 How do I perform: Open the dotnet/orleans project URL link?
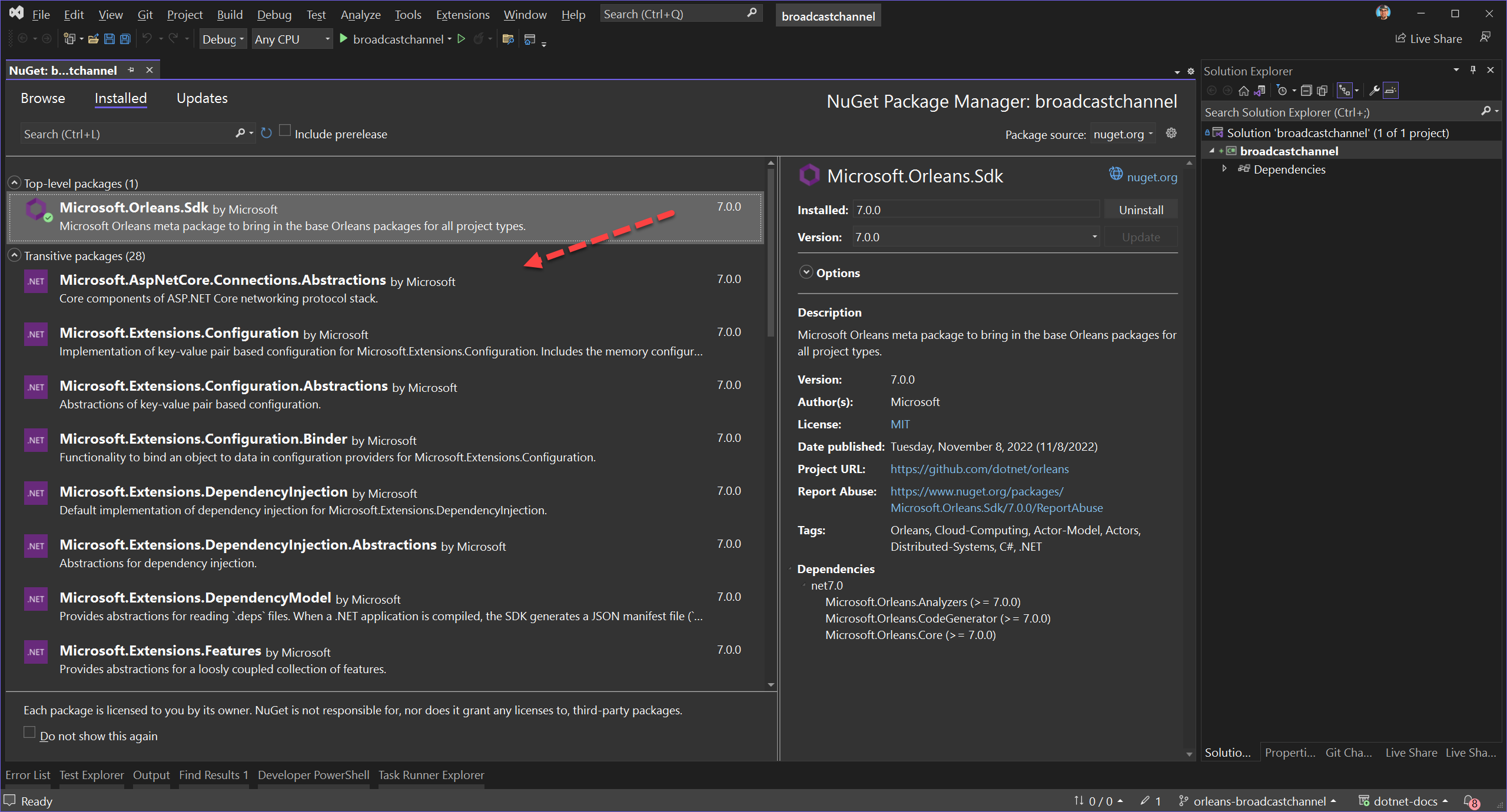coord(979,469)
